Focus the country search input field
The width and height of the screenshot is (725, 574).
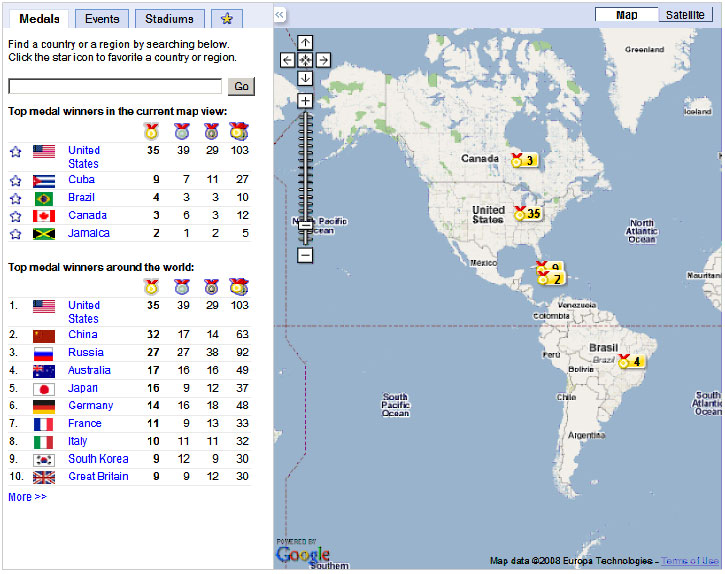[115, 86]
